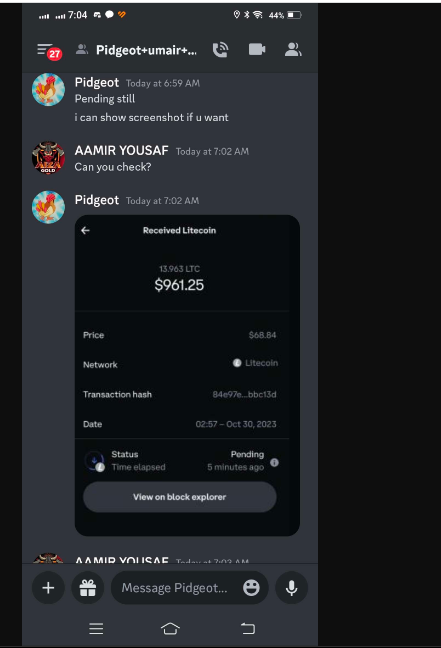This screenshot has height=648, width=441.
Task: Tap the plus attachment button
Action: coord(48,588)
